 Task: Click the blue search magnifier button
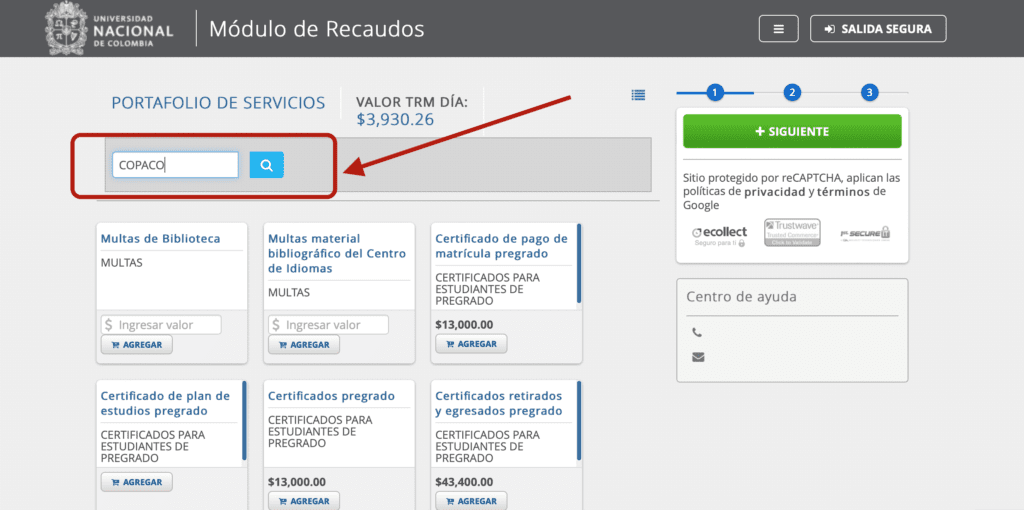tap(266, 165)
